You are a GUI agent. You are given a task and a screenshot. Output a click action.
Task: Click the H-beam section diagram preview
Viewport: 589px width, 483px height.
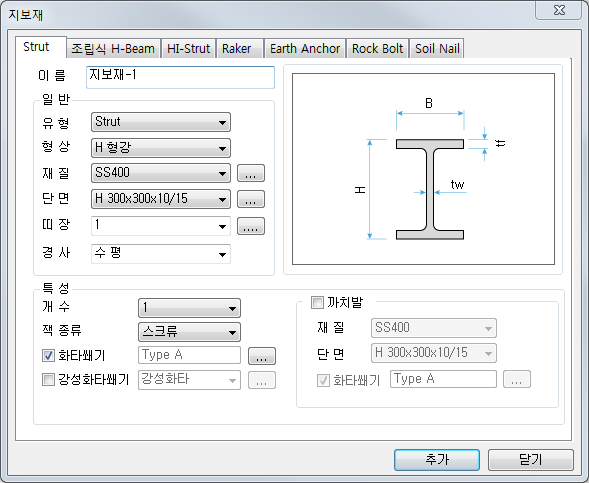[423, 169]
